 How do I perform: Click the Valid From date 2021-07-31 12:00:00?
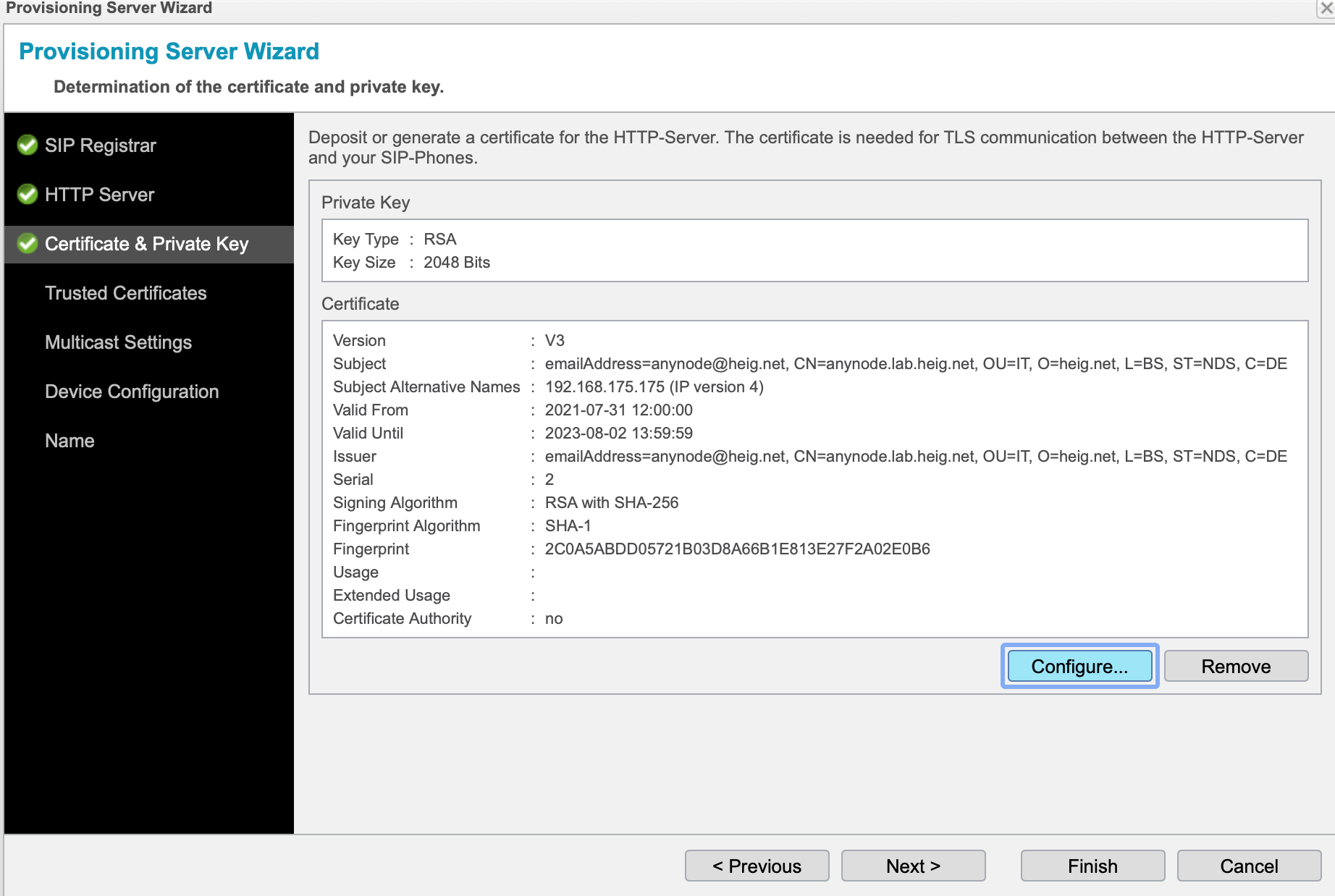[619, 410]
